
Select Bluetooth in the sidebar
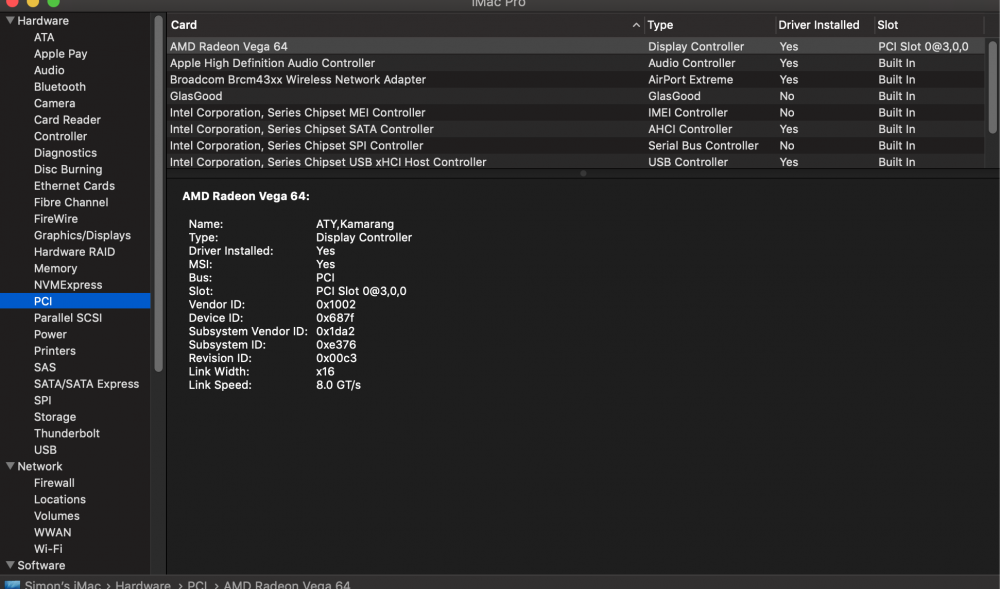pyautogui.click(x=59, y=87)
